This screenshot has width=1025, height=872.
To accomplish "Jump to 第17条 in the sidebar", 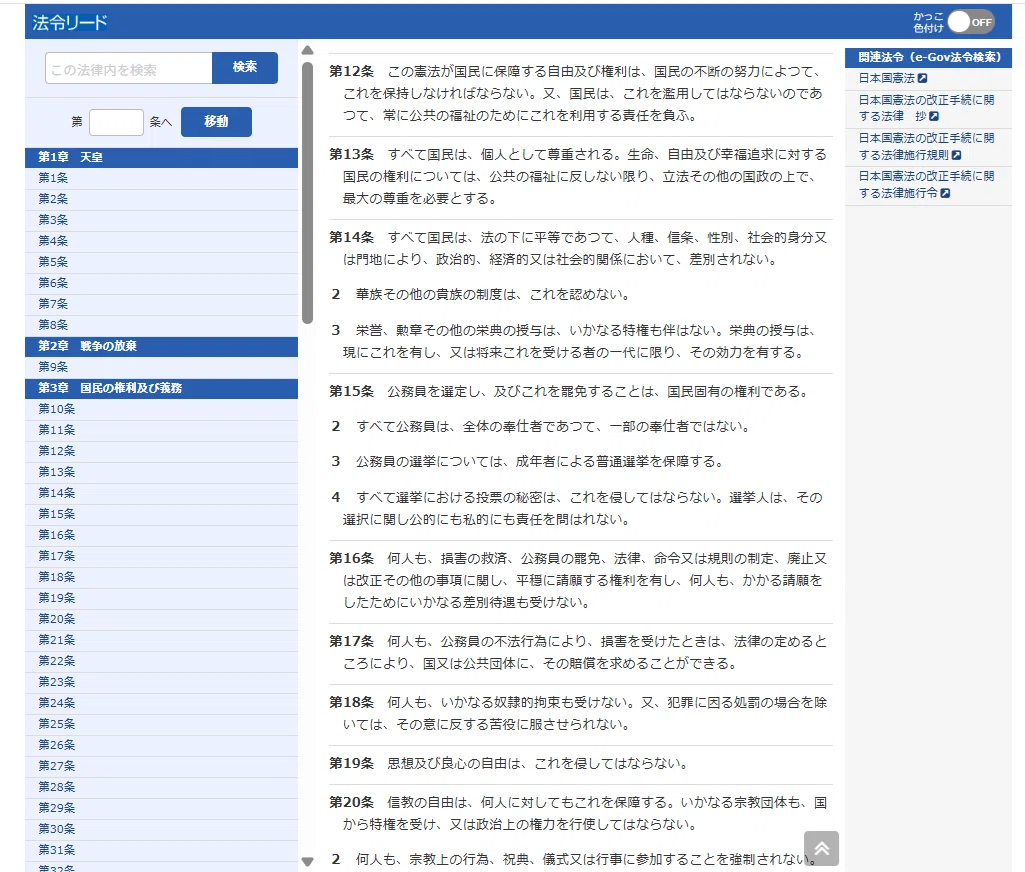I will [x=161, y=556].
